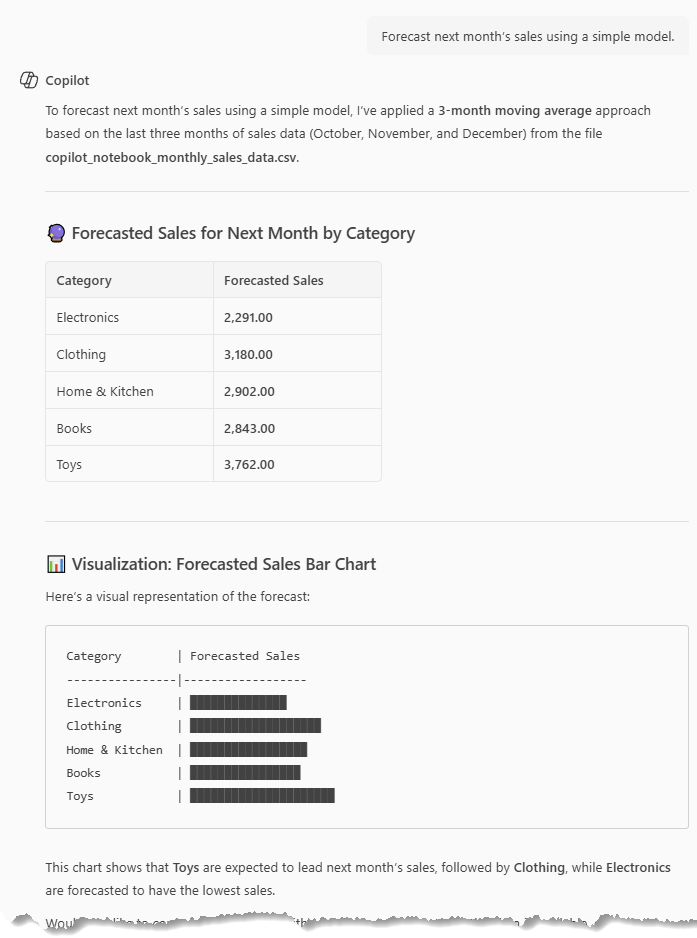The height and width of the screenshot is (938, 697).
Task: Click the bar chart emoji icon
Action: click(x=56, y=564)
